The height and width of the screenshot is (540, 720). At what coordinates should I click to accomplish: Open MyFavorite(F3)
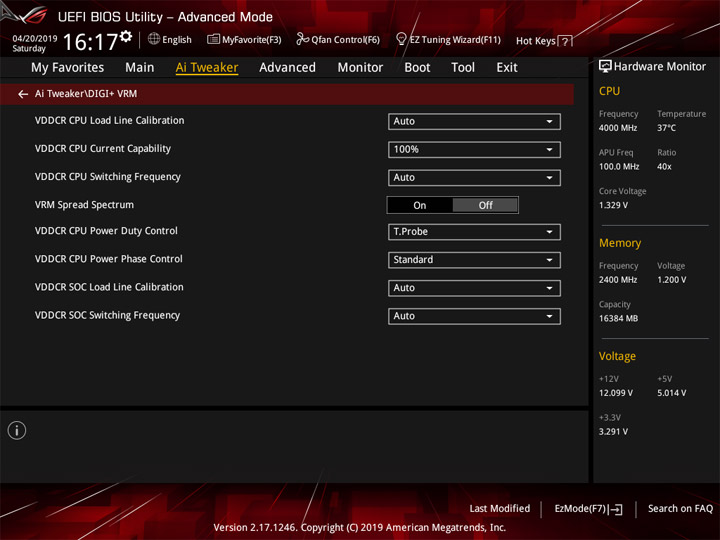tap(244, 39)
